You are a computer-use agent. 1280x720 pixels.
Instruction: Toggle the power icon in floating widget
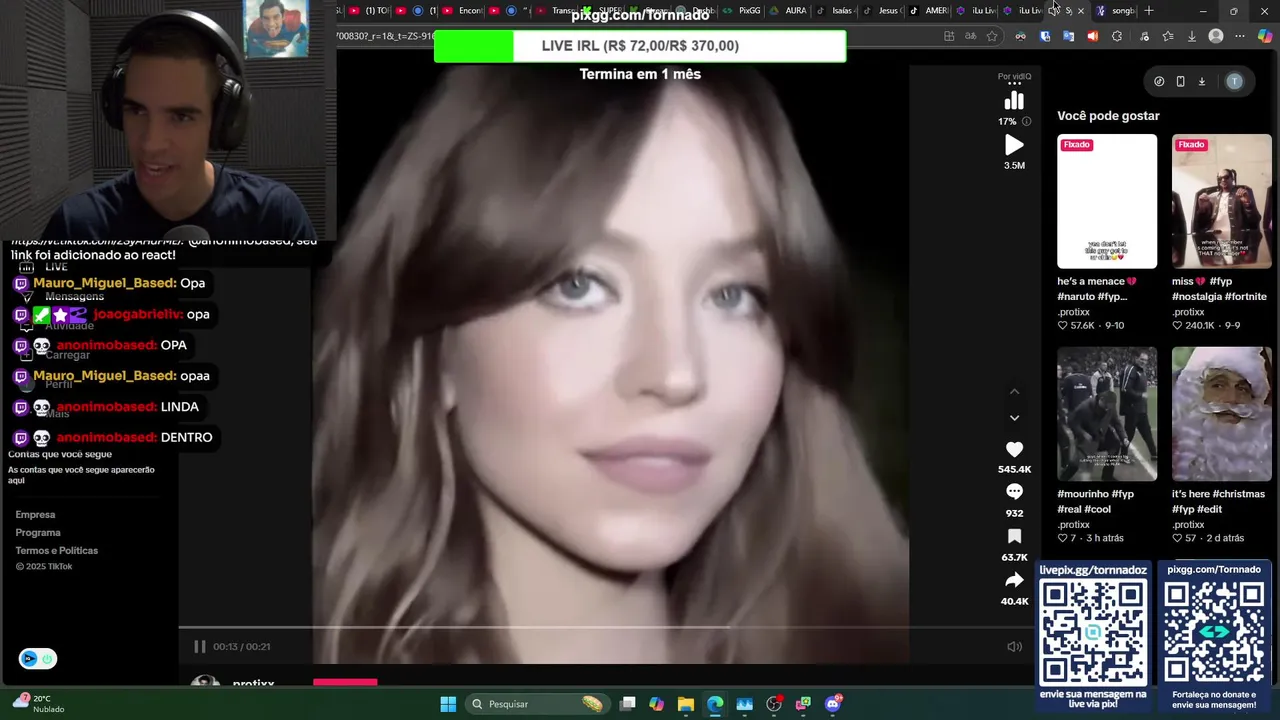(46, 659)
